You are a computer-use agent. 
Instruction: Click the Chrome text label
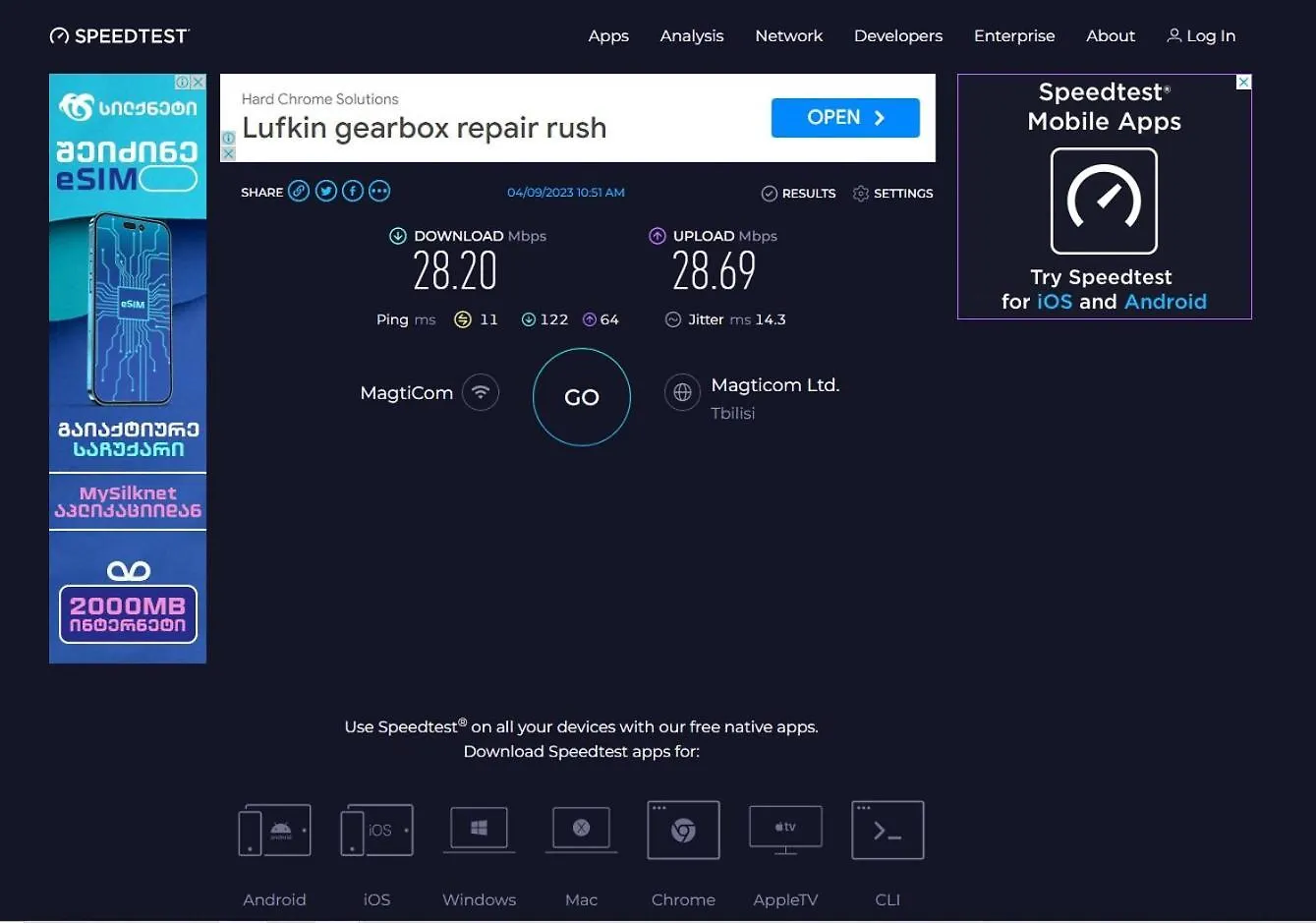point(683,899)
